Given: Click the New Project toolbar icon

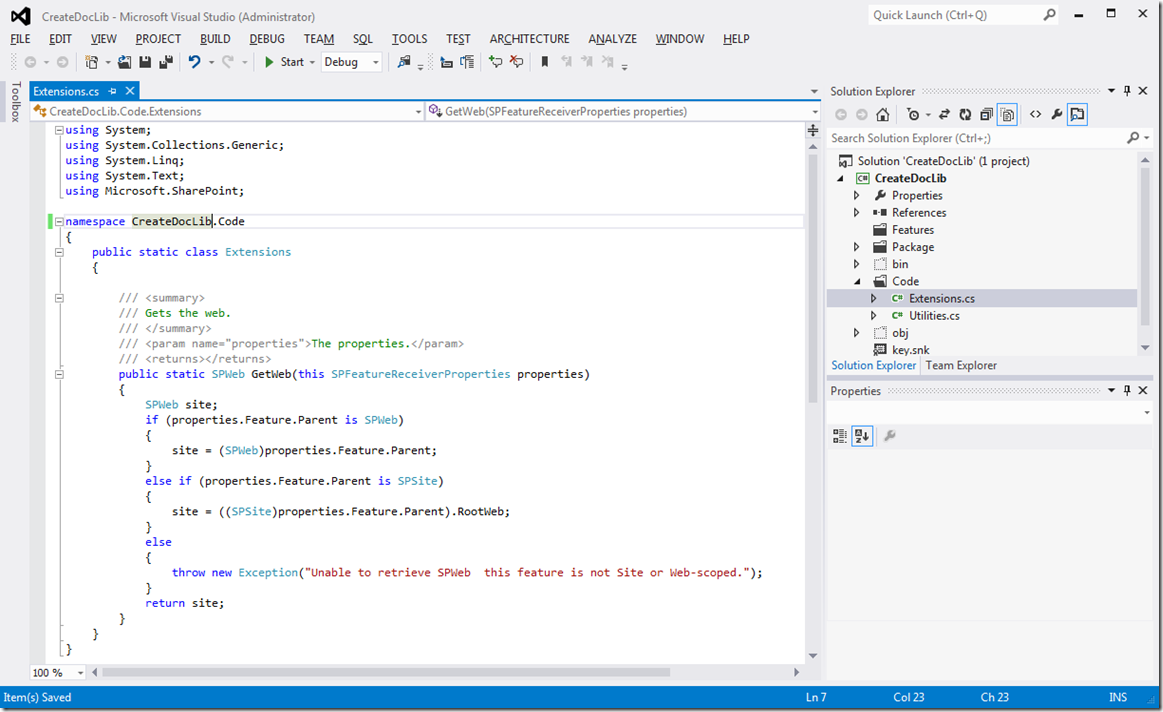Looking at the screenshot, I should click(92, 62).
